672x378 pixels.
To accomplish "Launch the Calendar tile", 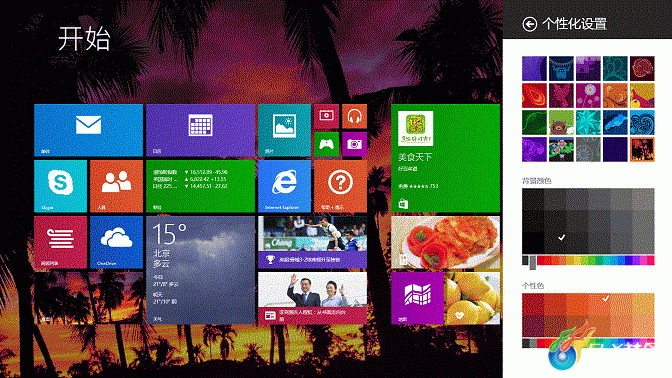I will click(200, 130).
